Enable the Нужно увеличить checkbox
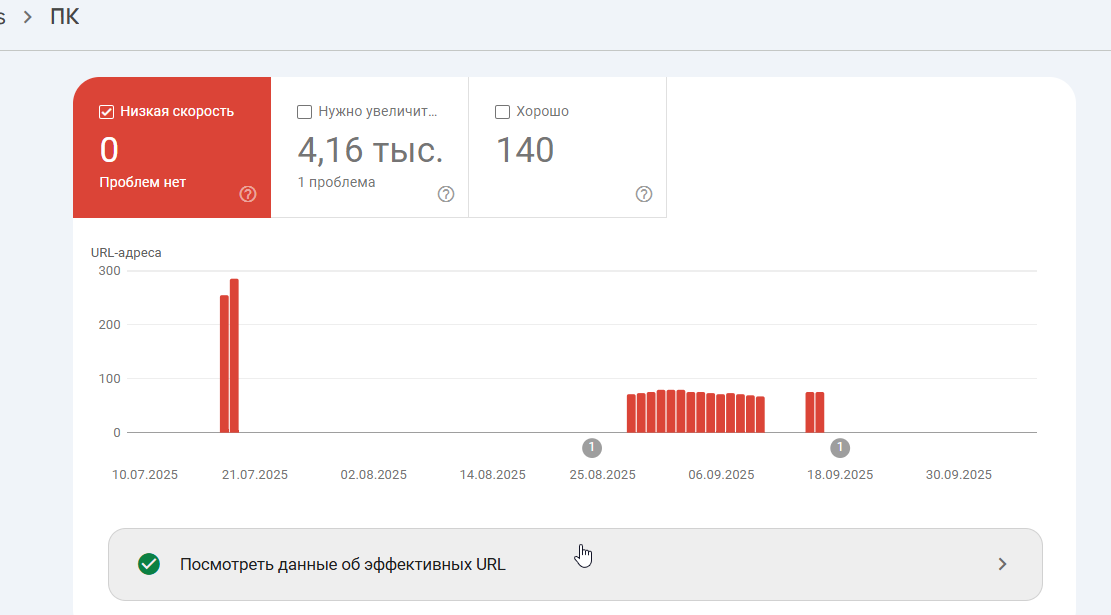 click(304, 112)
